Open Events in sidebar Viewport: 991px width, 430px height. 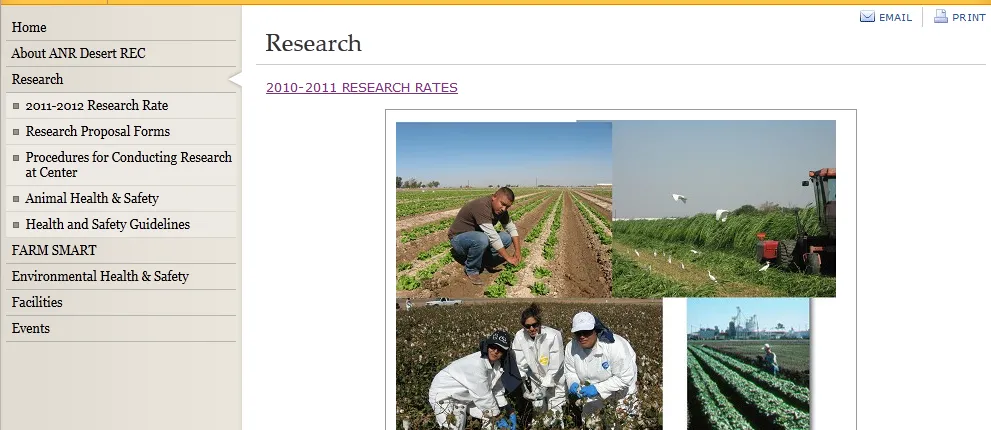(x=30, y=328)
